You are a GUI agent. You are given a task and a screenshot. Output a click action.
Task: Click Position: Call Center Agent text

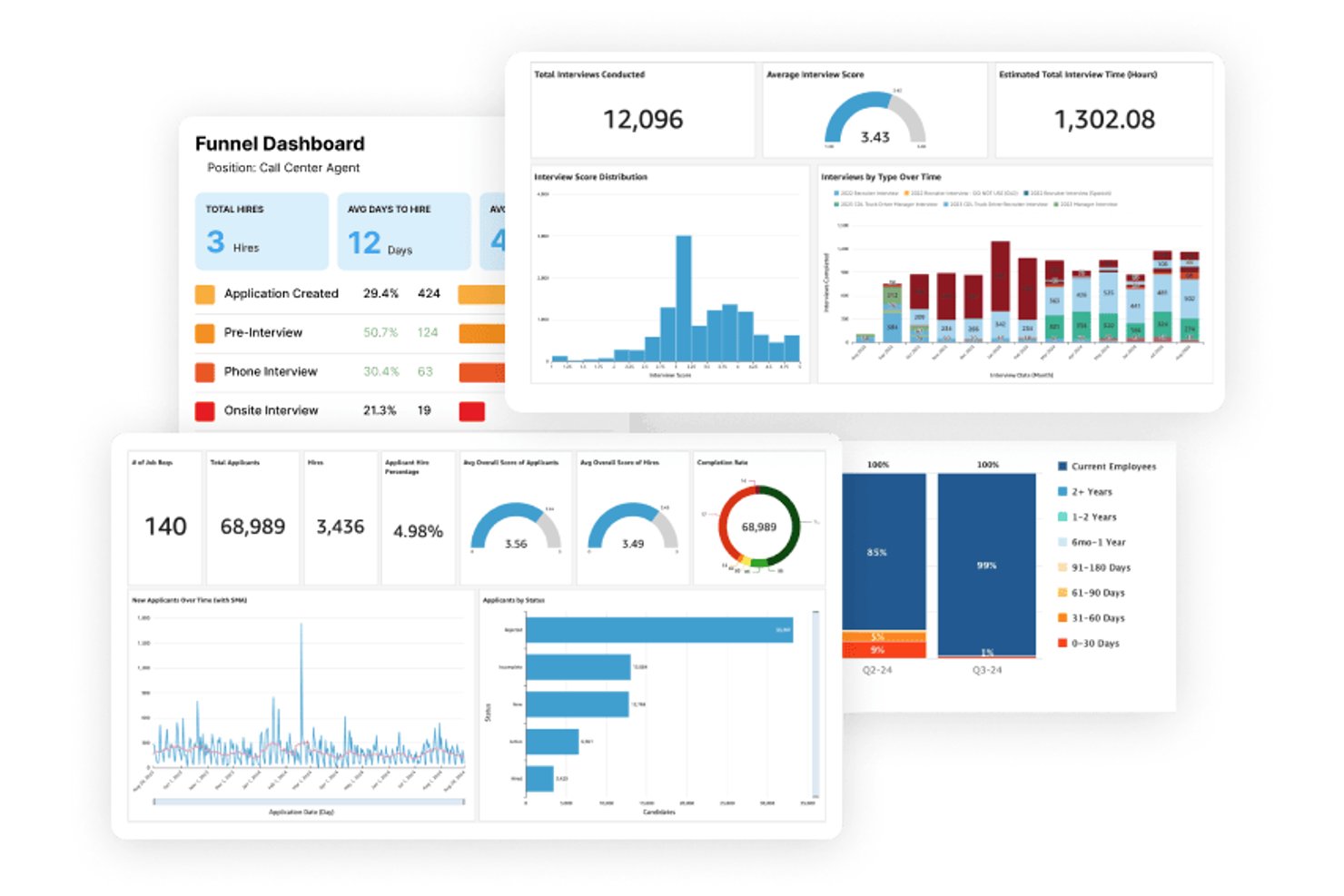coord(283,168)
